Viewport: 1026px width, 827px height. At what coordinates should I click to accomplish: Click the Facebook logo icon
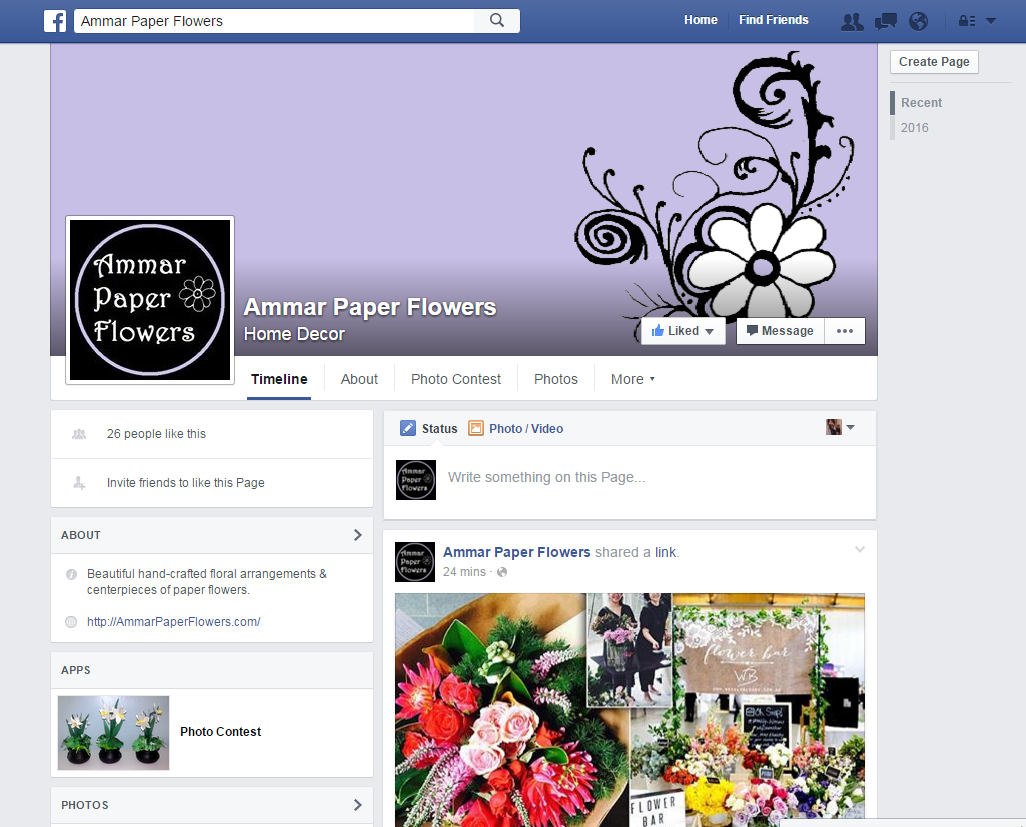point(55,21)
